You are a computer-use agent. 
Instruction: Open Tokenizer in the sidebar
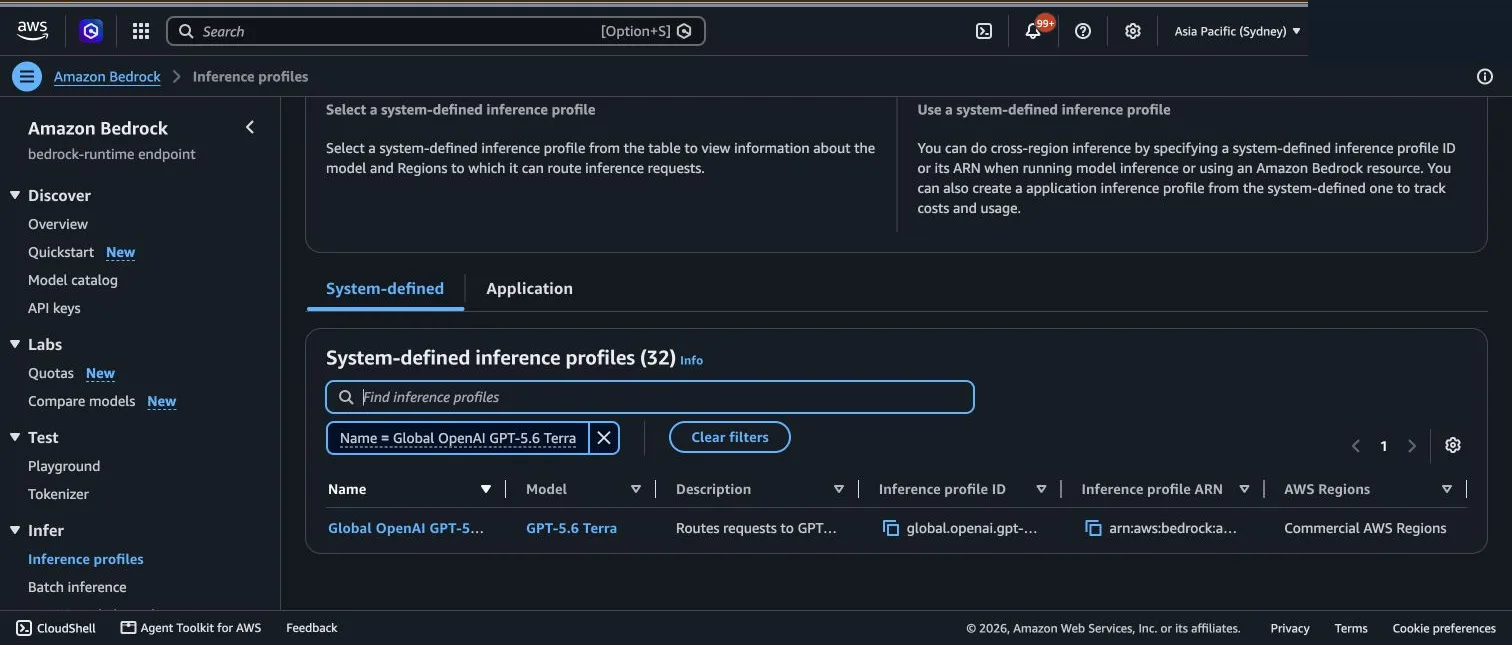(58, 494)
